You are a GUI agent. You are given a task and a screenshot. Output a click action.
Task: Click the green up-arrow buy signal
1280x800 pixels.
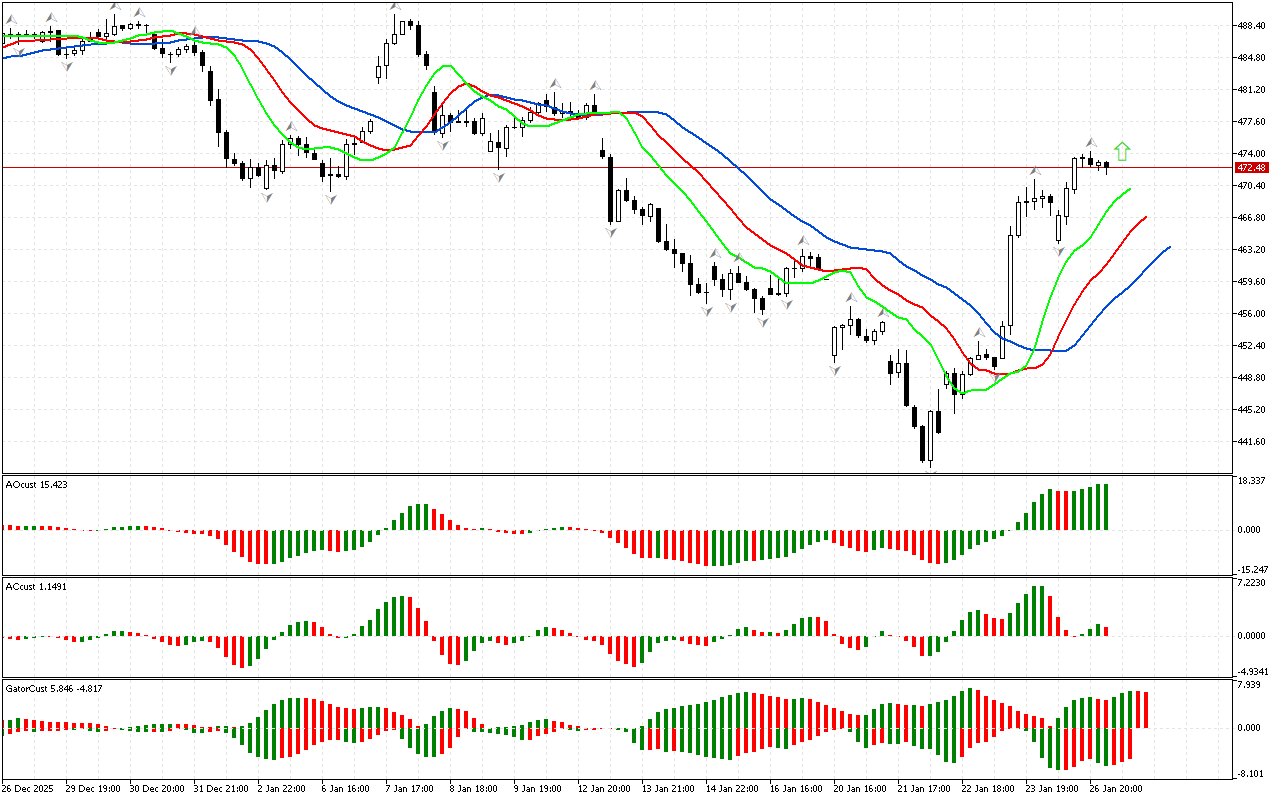coord(1122,151)
